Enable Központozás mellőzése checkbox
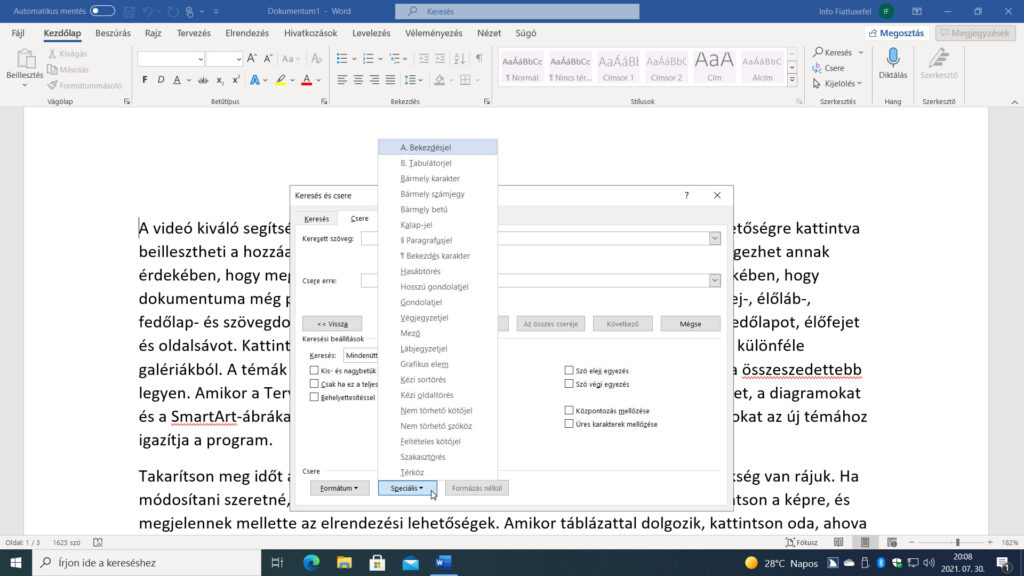 569,411
